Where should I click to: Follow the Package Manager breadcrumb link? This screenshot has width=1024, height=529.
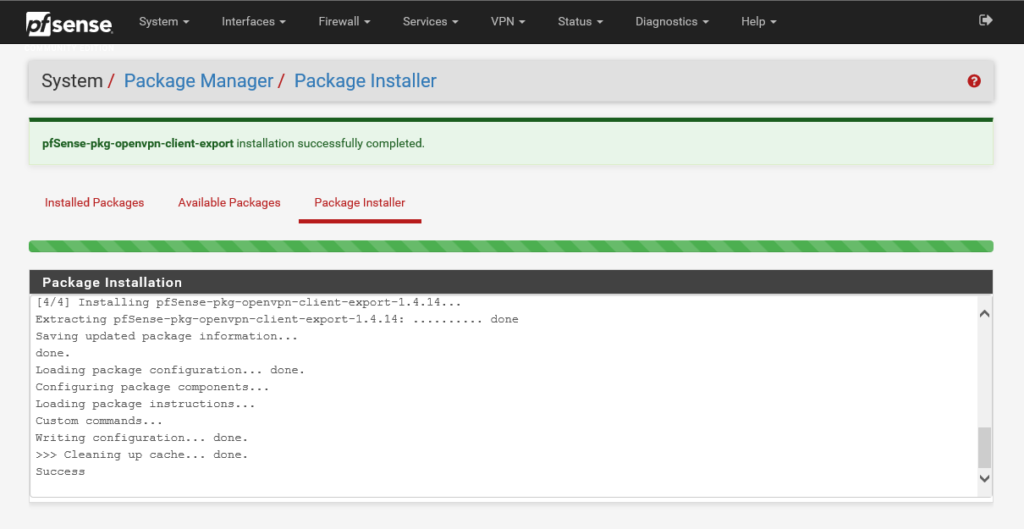tap(199, 81)
